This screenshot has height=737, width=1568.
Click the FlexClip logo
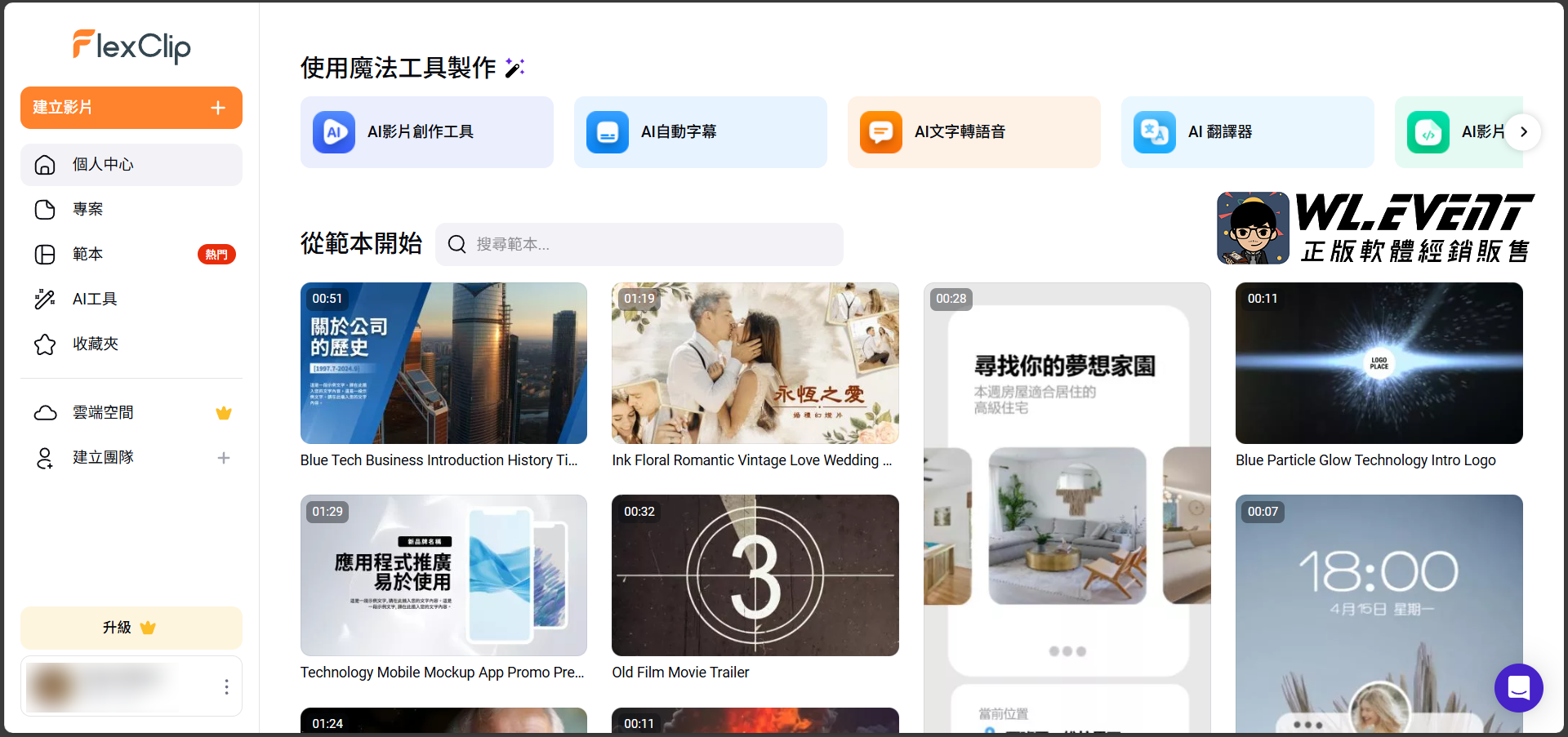click(131, 46)
